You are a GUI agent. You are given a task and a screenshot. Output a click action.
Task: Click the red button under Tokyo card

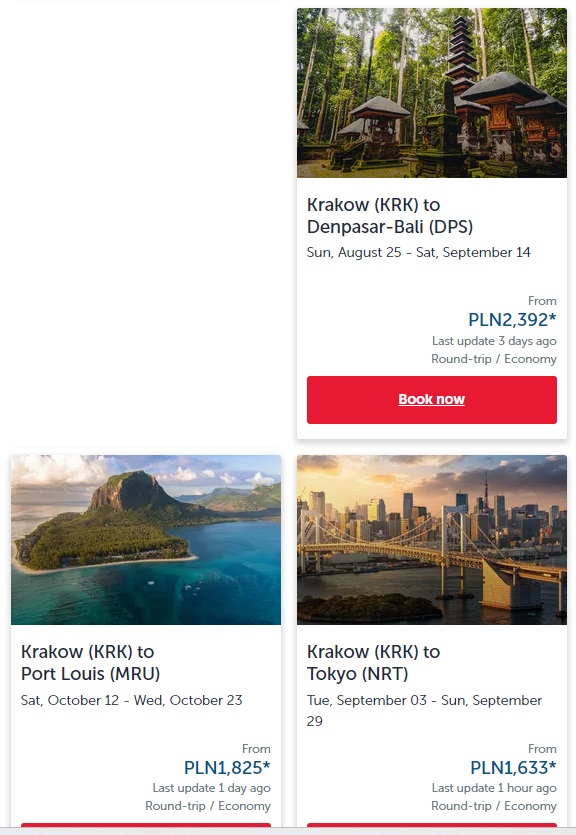pyautogui.click(x=432, y=826)
